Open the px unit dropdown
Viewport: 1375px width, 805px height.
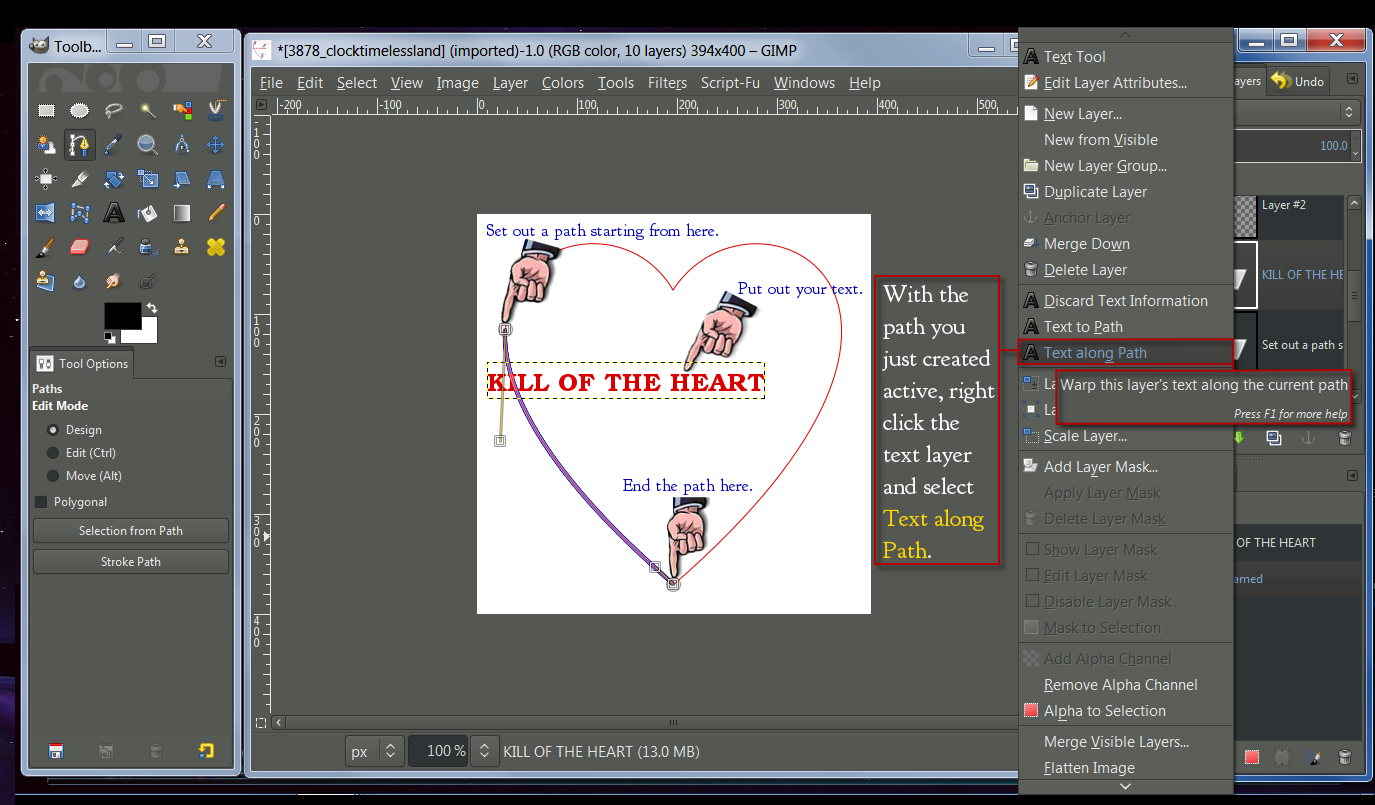point(374,750)
